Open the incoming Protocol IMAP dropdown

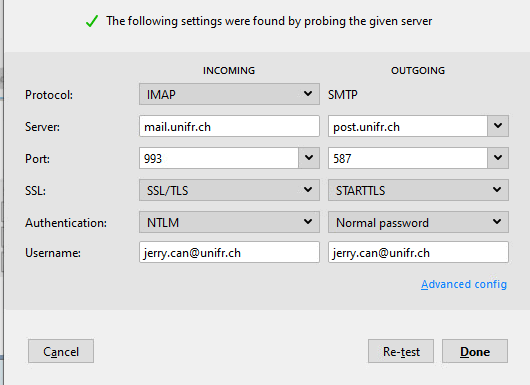[229, 94]
